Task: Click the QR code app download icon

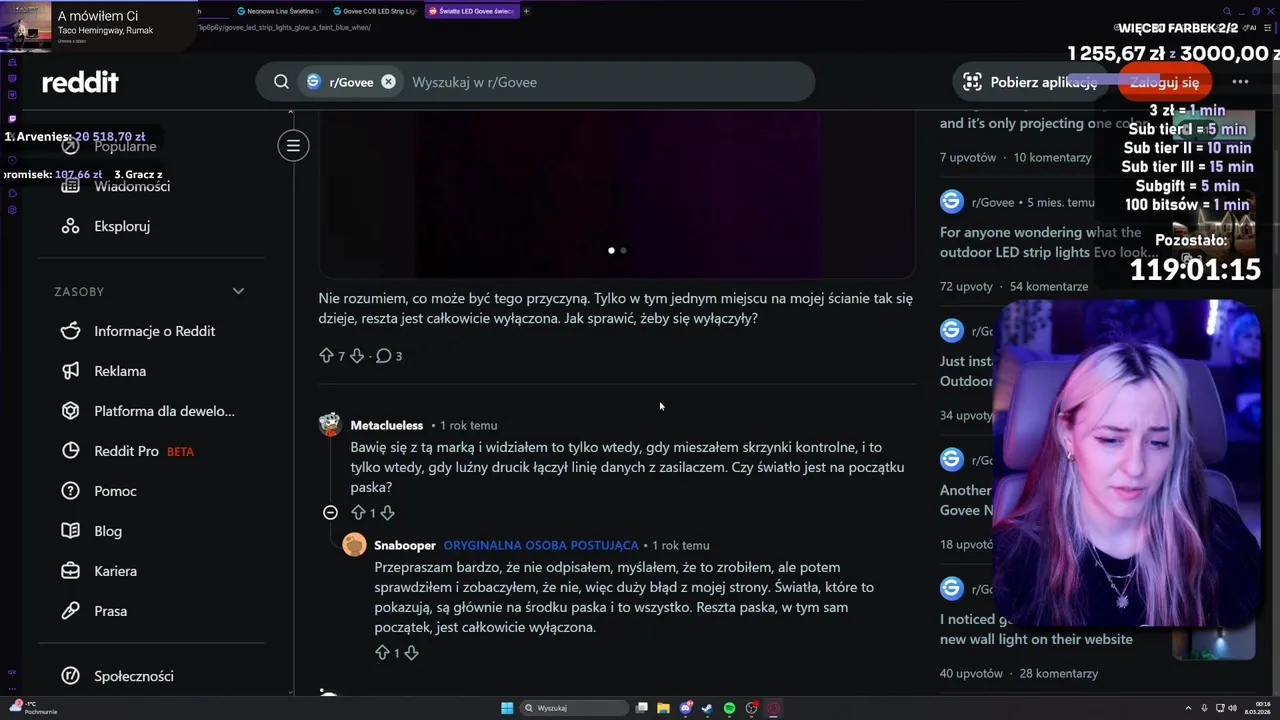Action: [972, 82]
